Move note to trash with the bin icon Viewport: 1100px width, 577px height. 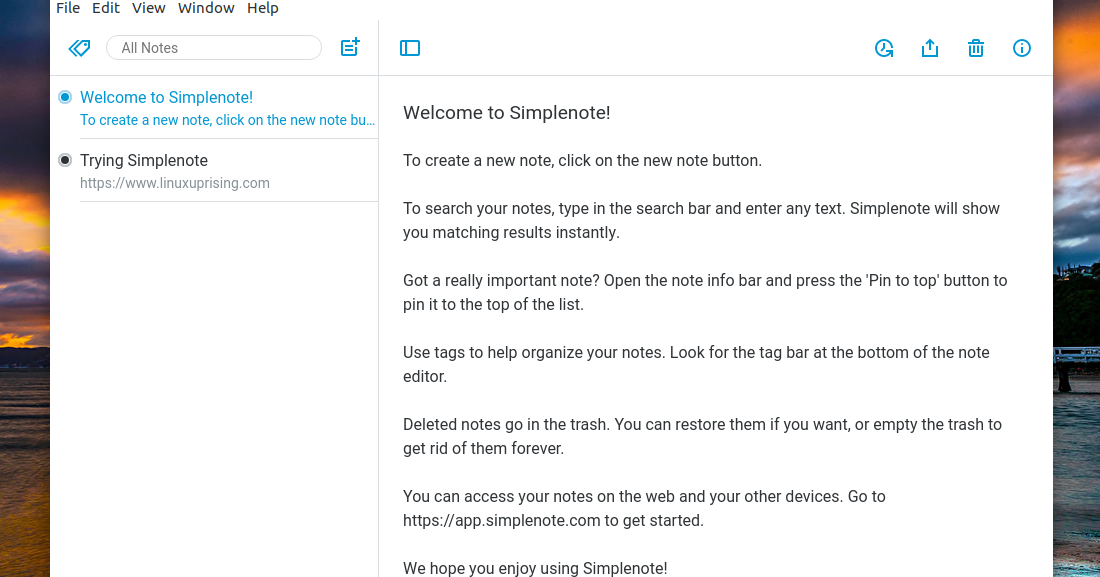976,48
